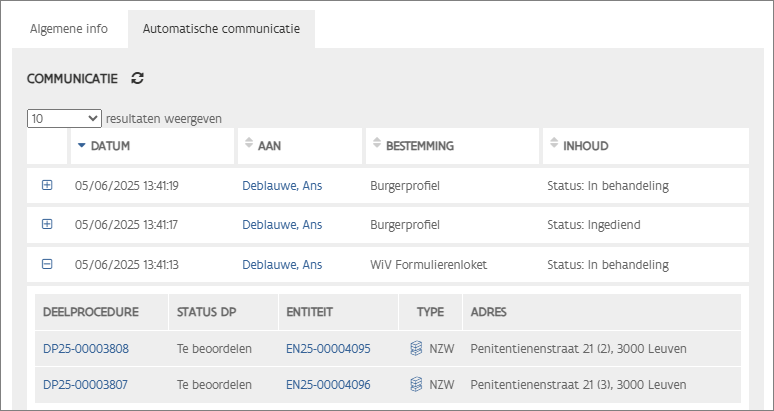Open Deblauwe, Ans in the WiV Formulierenloket row

point(282,264)
